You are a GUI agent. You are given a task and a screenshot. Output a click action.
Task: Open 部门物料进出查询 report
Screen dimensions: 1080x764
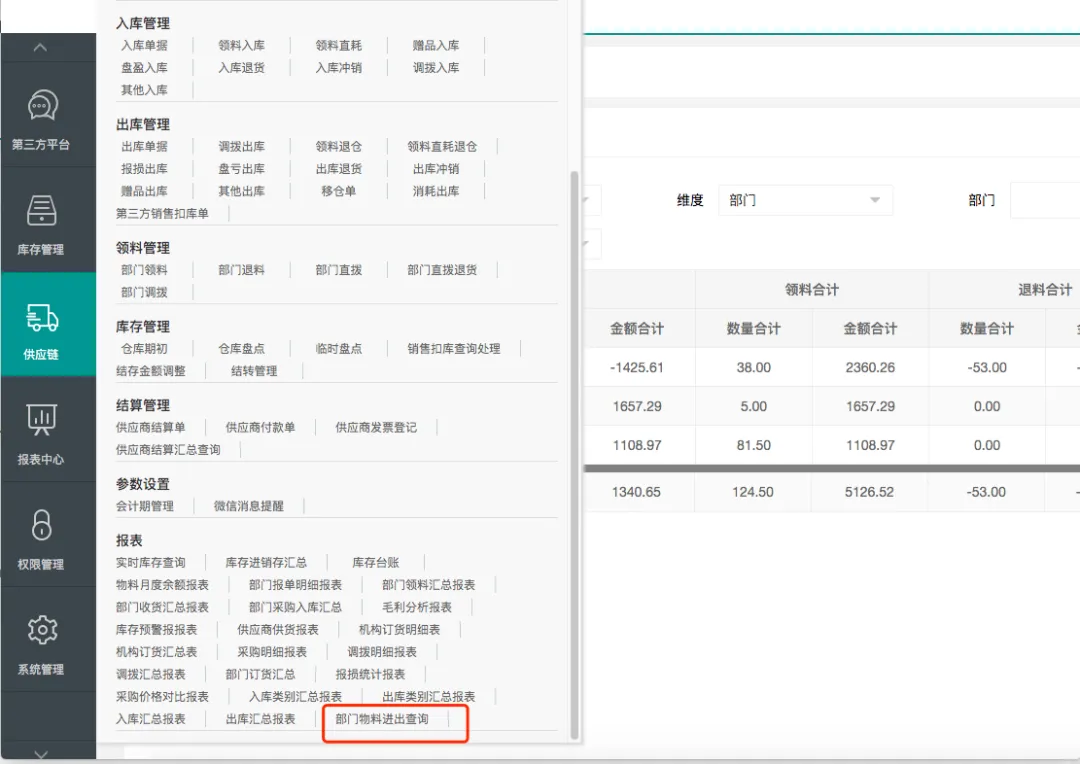coord(382,719)
